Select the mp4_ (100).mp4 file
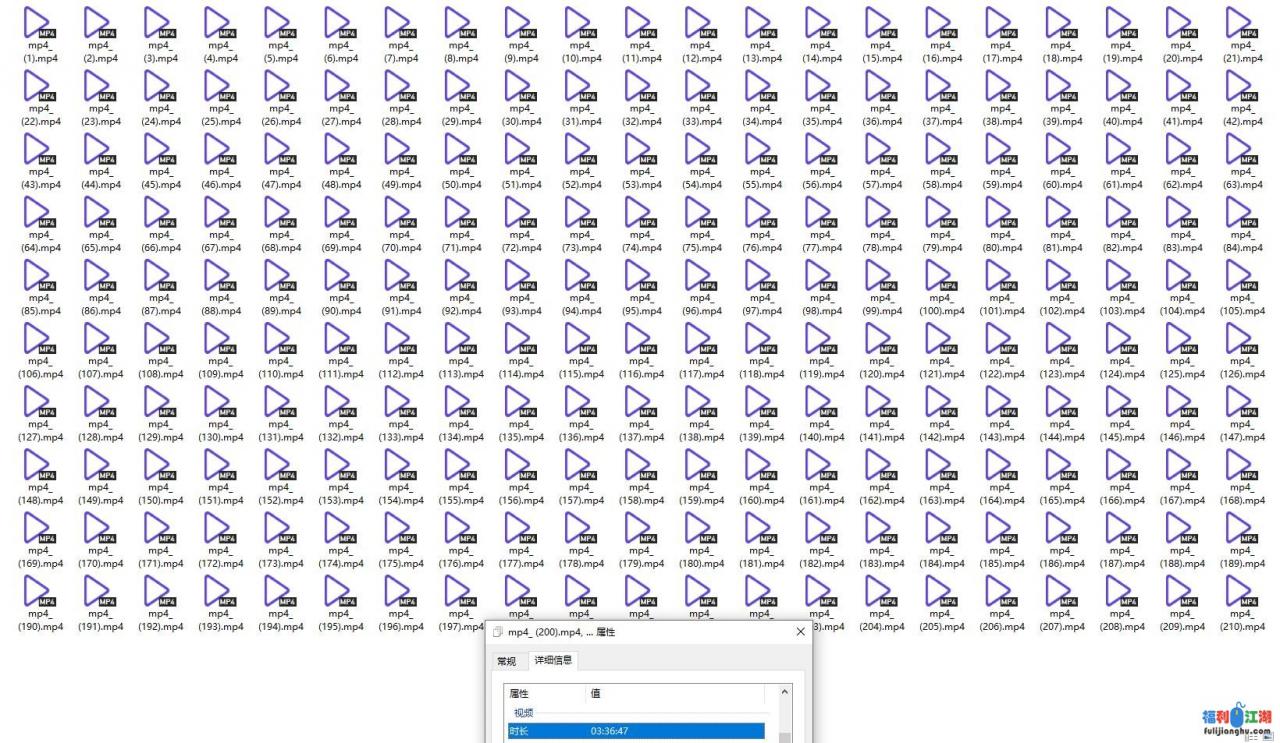Viewport: 1280px width, 743px height. click(x=941, y=277)
